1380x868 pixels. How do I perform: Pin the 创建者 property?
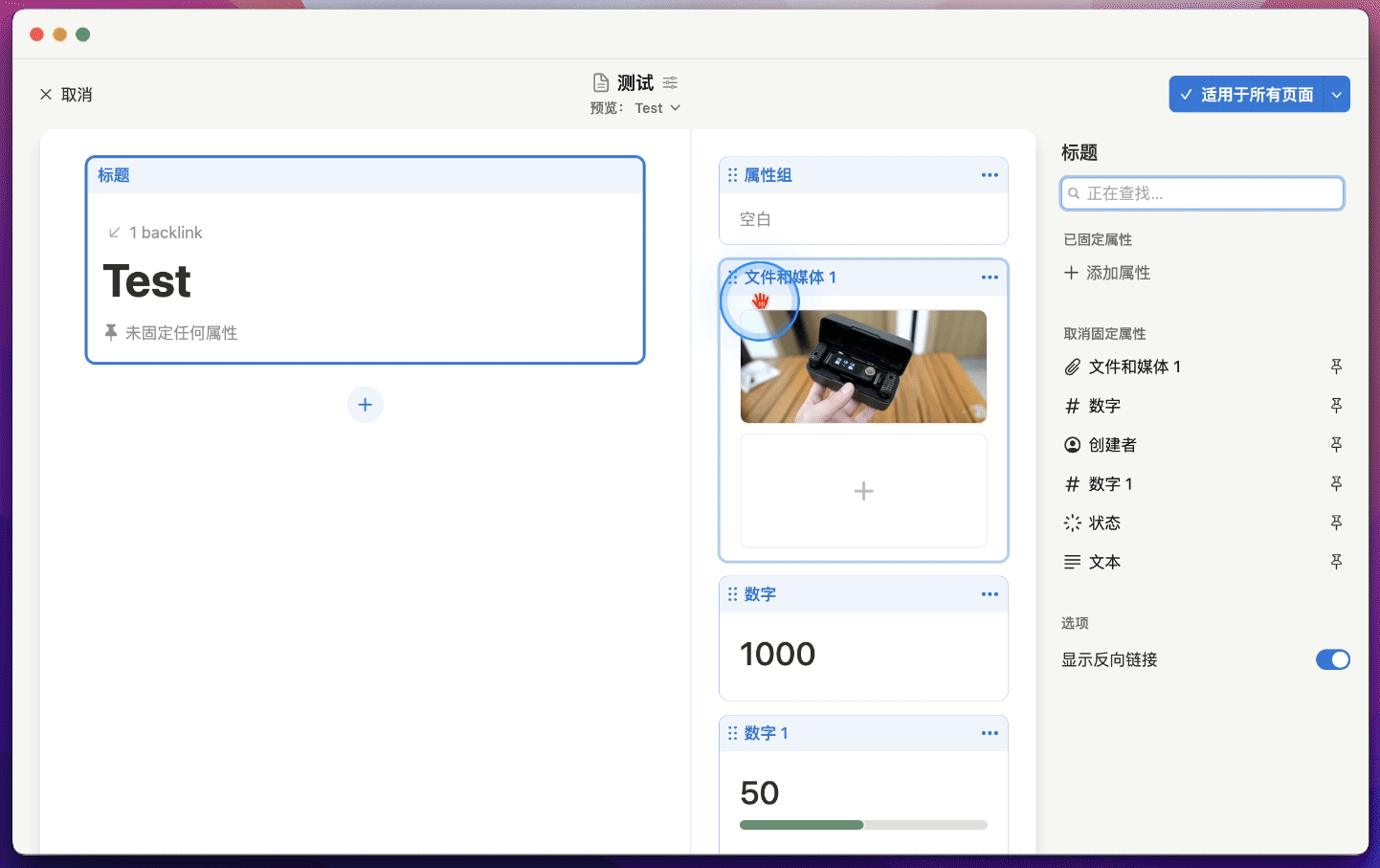coord(1336,445)
